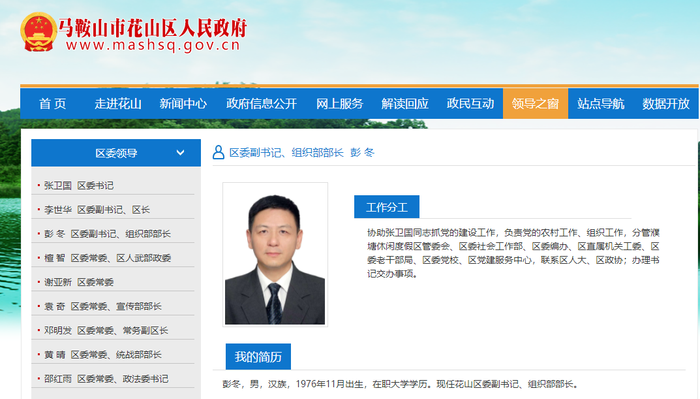Click the 工作分工 section button
The image size is (700, 399).
click(387, 207)
